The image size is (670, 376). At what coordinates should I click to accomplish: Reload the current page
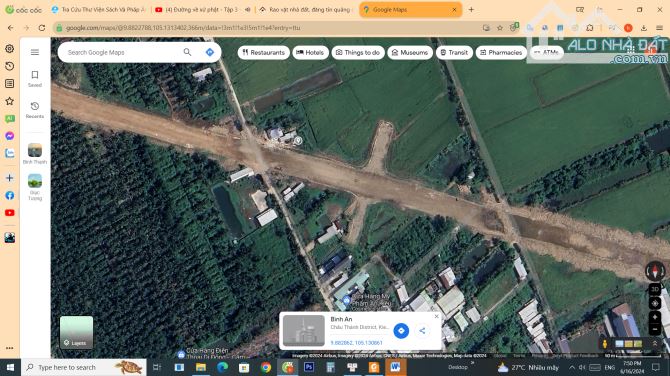42,28
